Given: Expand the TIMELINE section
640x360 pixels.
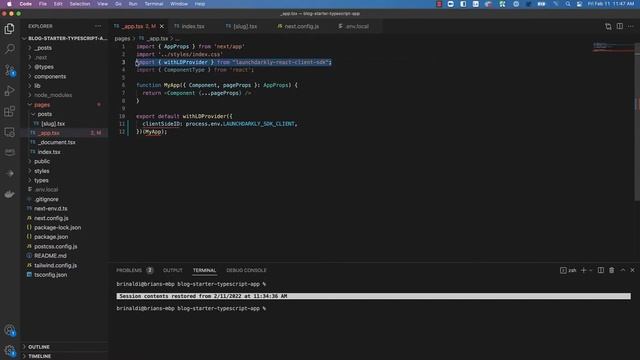Looking at the screenshot, I should [x=40, y=356].
